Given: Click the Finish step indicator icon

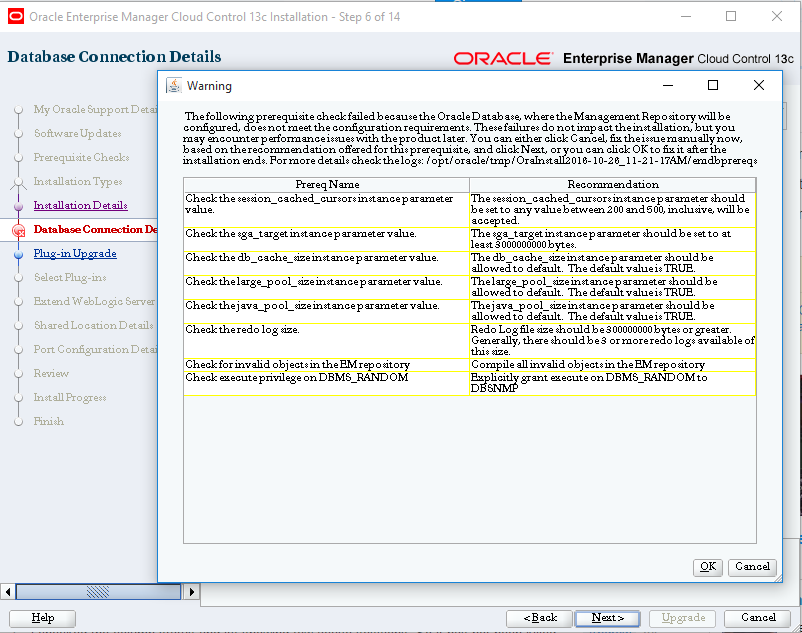Looking at the screenshot, I should [x=19, y=421].
